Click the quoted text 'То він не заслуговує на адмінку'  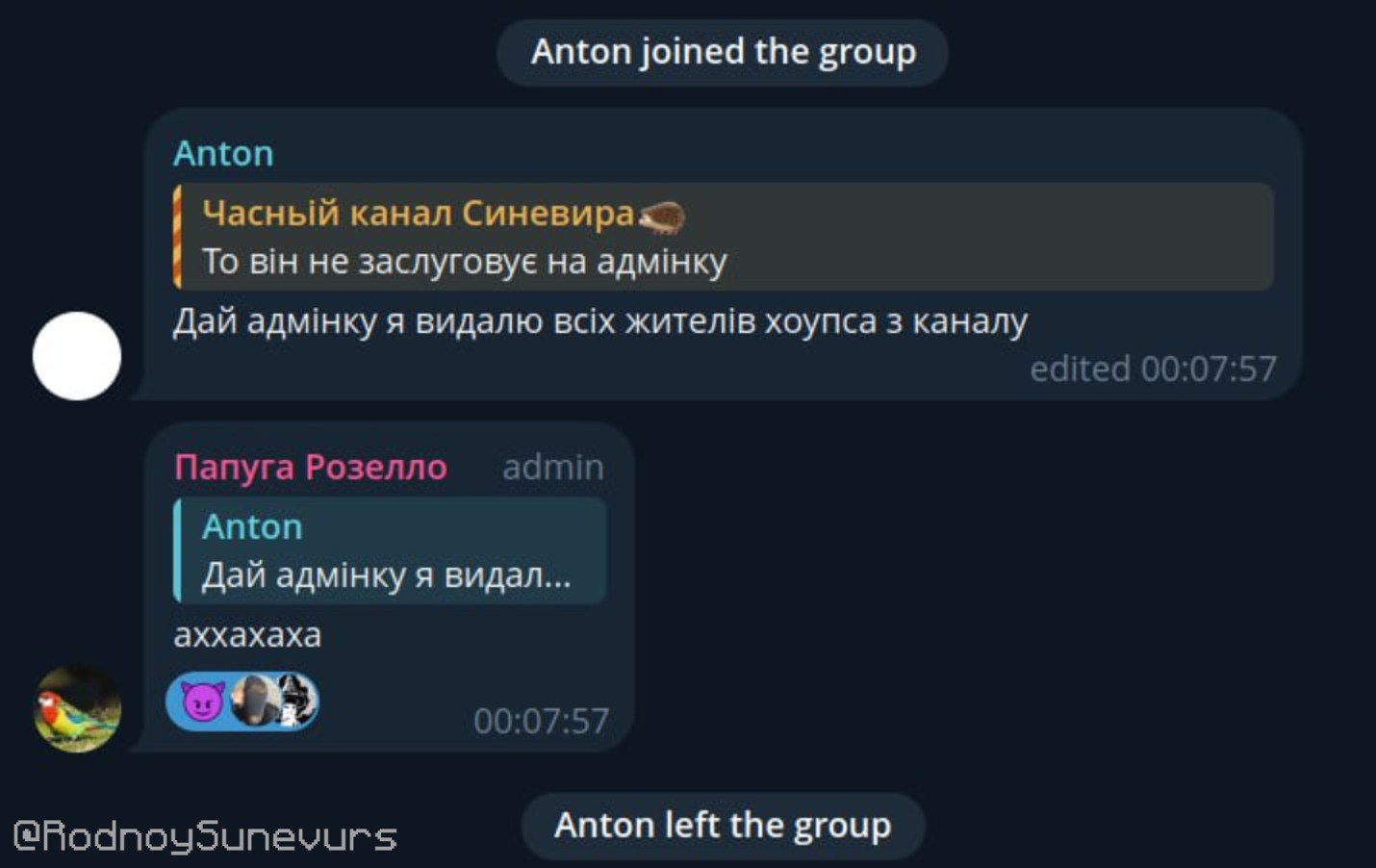(464, 262)
